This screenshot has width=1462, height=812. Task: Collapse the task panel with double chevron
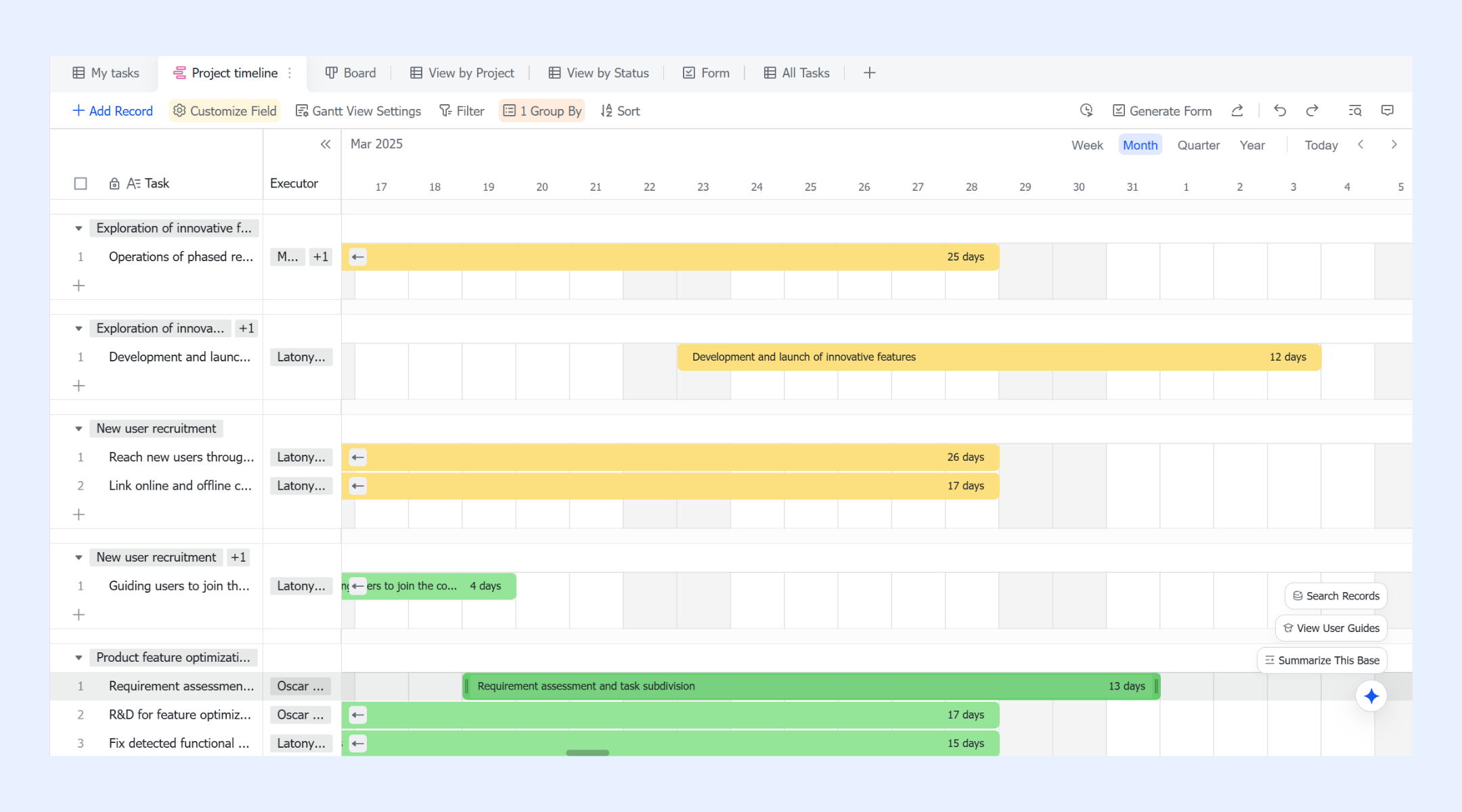[x=326, y=144]
